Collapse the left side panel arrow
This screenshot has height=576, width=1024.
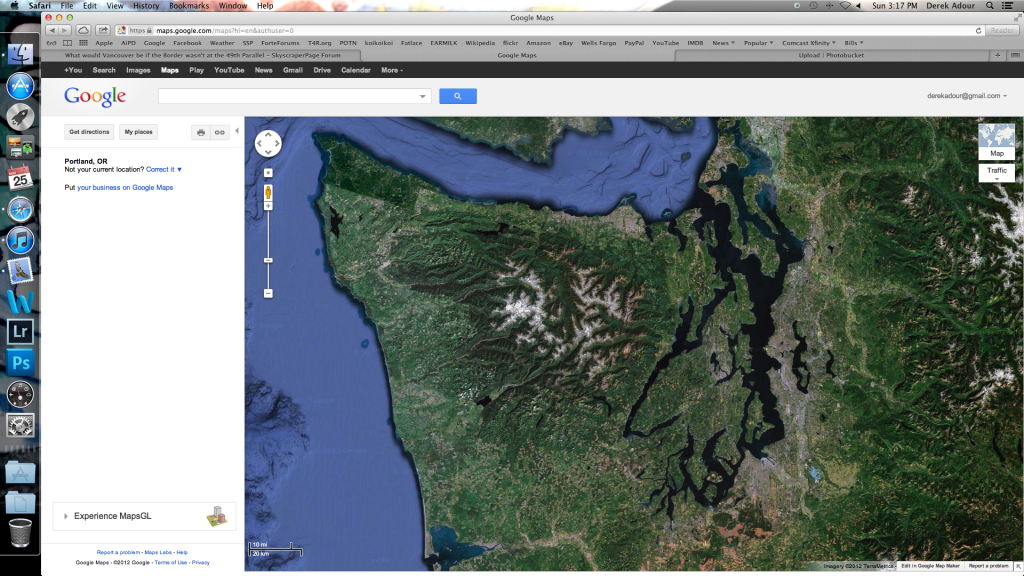[236, 131]
